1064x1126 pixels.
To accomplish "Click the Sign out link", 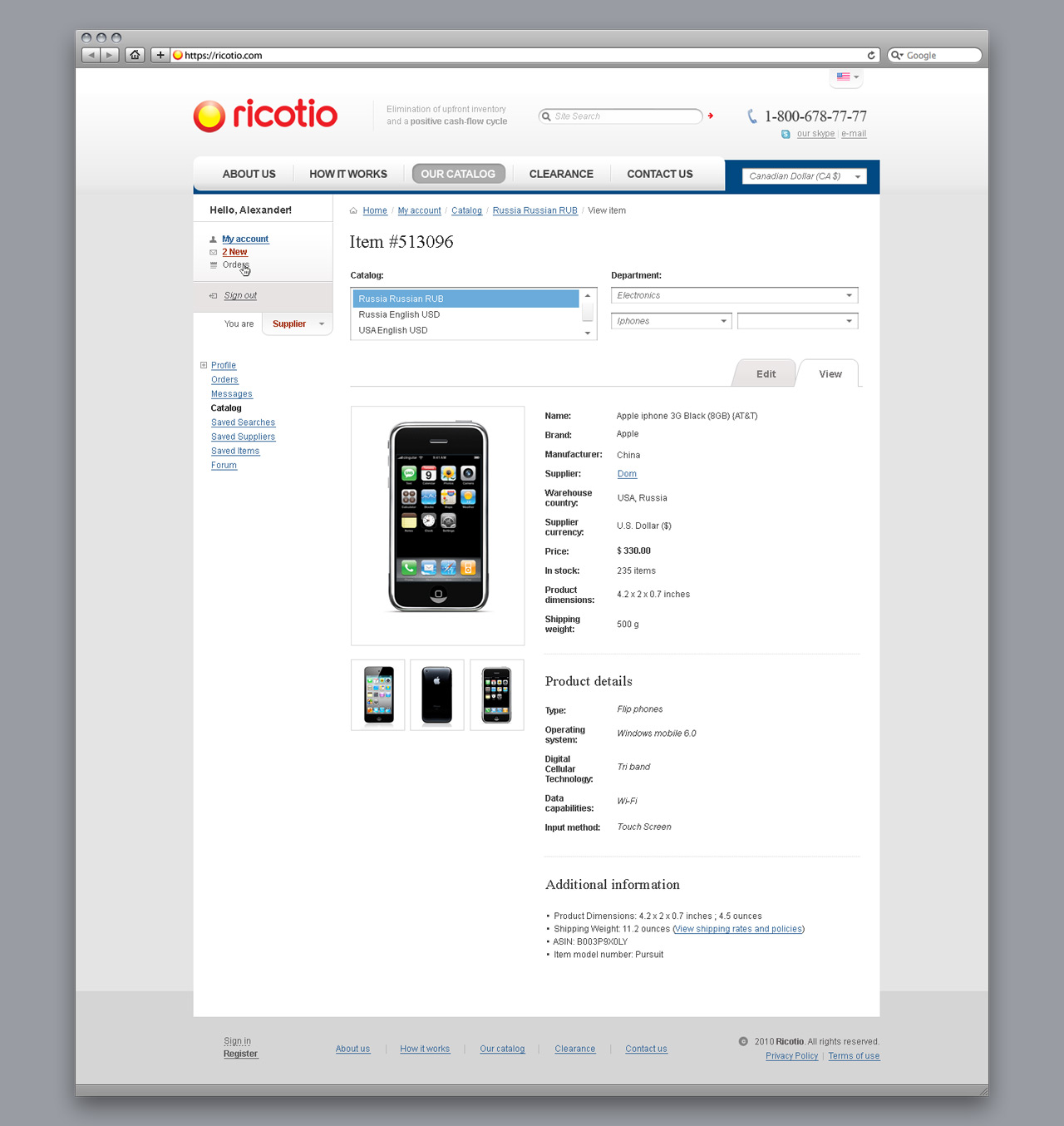I will click(240, 295).
